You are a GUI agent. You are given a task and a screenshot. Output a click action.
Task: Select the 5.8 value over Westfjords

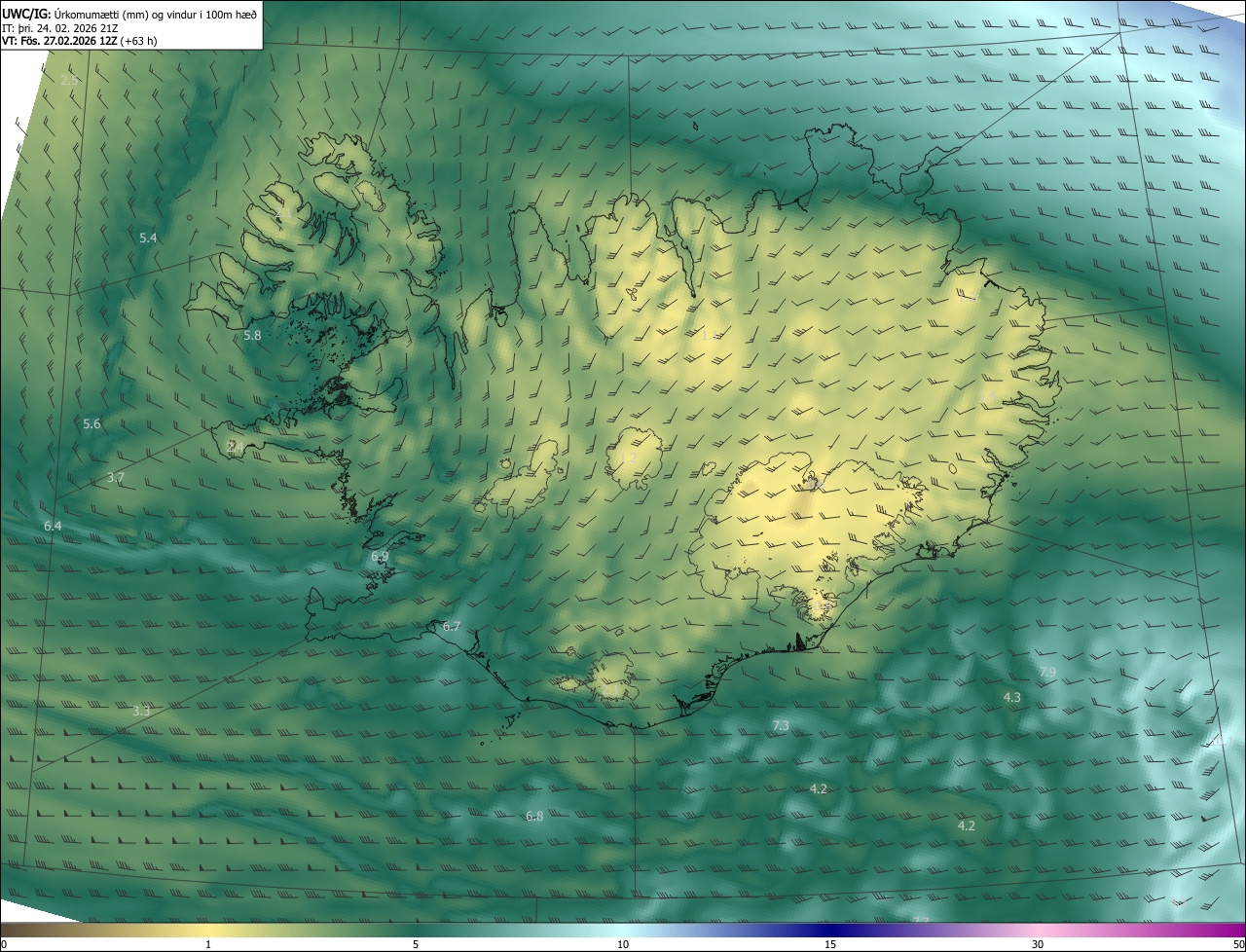[x=252, y=335]
